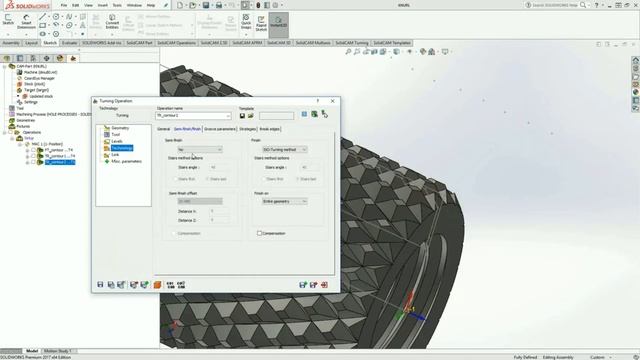Click the orange Simulate icon in dialog
Image resolution: width=640 pixels, height=360 pixels.
click(x=157, y=284)
